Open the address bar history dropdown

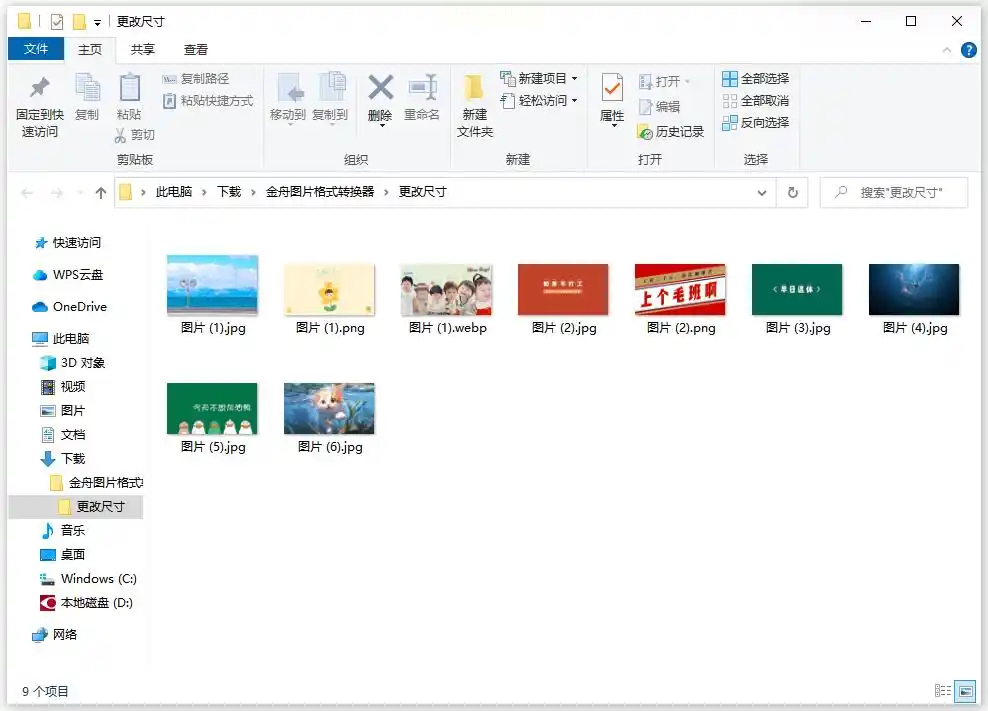pos(762,193)
